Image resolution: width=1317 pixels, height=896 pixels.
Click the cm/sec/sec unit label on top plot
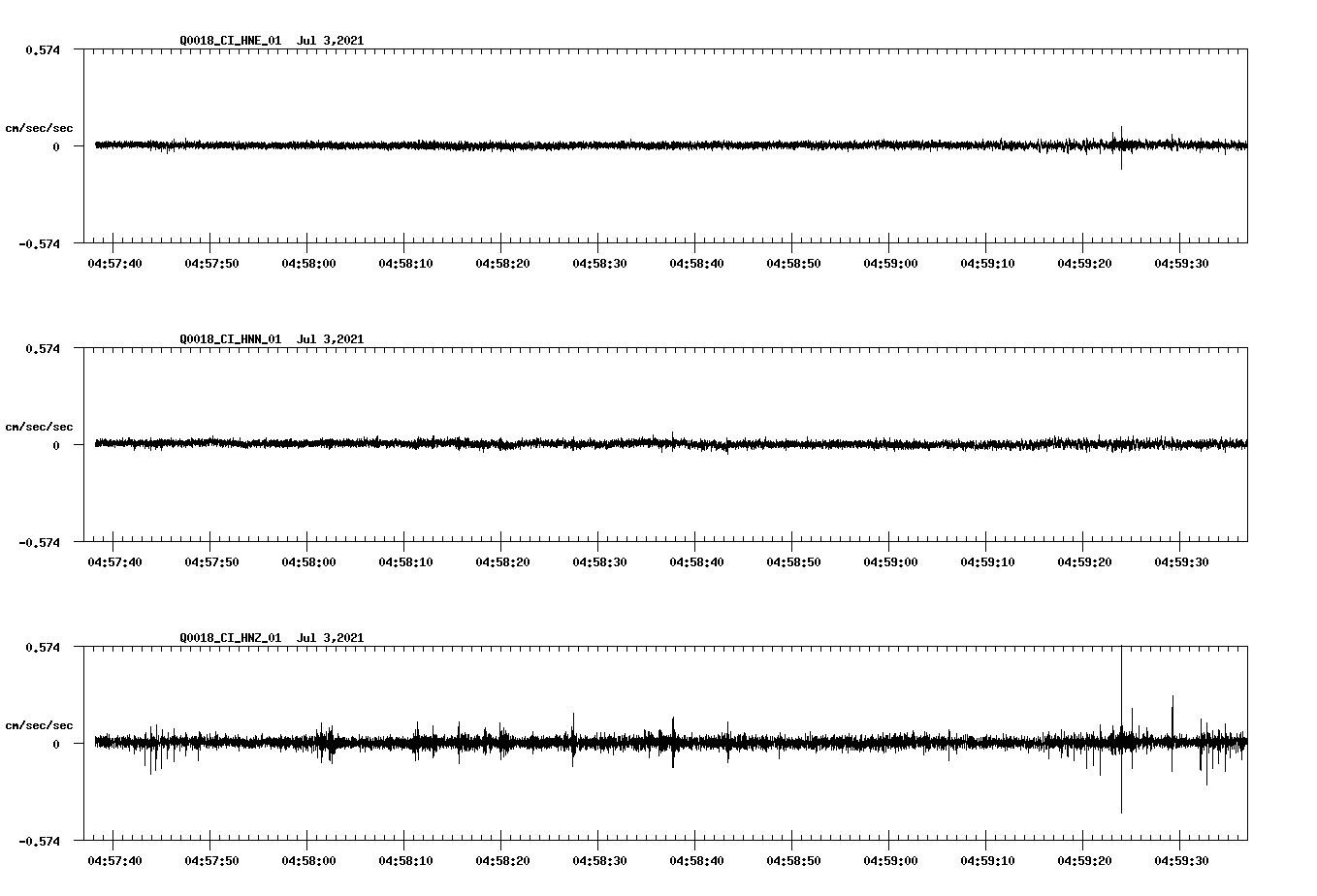tap(41, 127)
